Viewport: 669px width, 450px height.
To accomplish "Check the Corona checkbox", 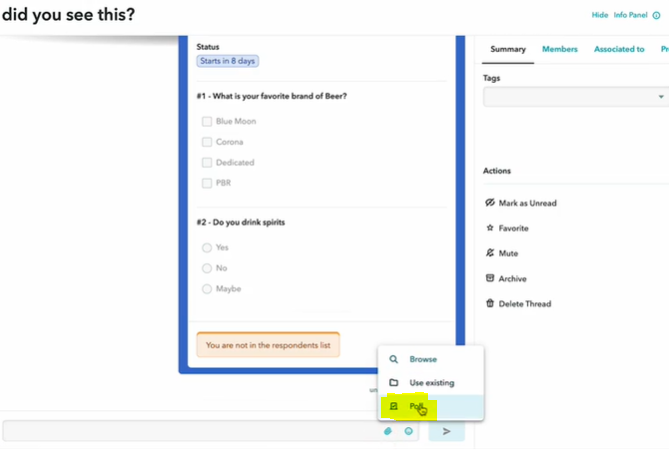I will point(207,142).
